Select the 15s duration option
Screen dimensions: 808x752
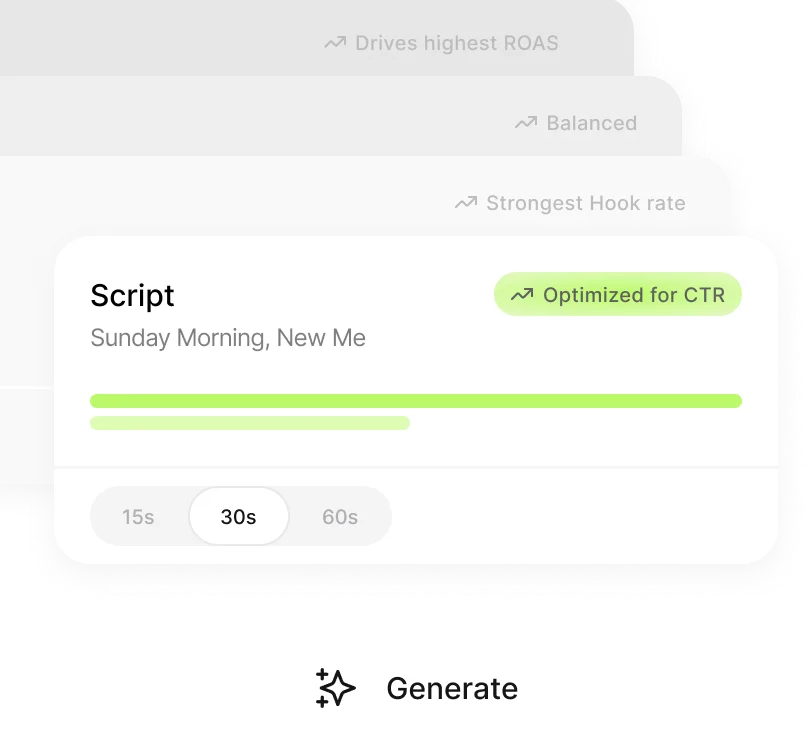click(x=139, y=516)
